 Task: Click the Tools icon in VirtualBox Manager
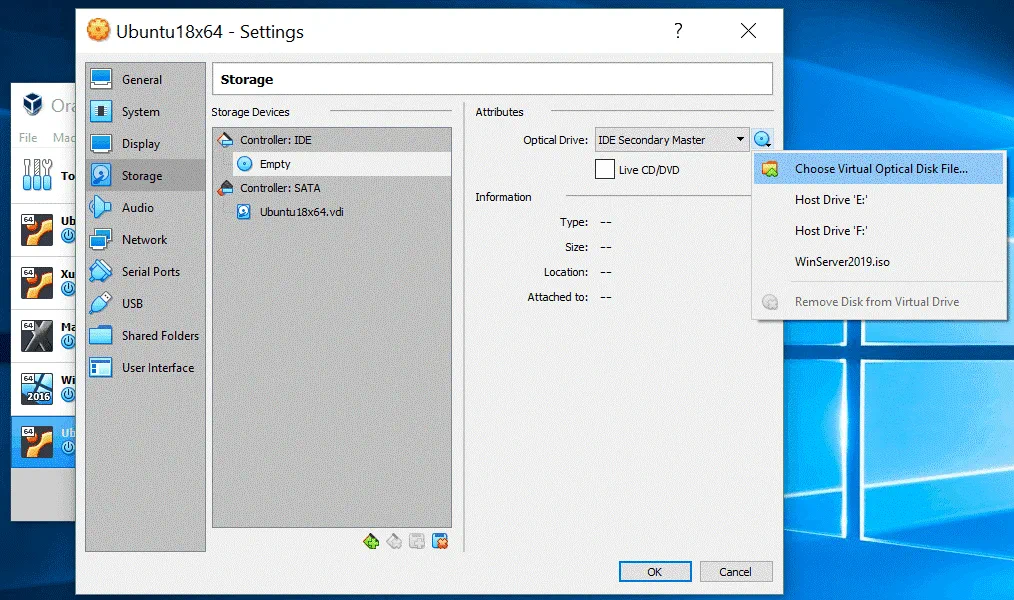(36, 176)
